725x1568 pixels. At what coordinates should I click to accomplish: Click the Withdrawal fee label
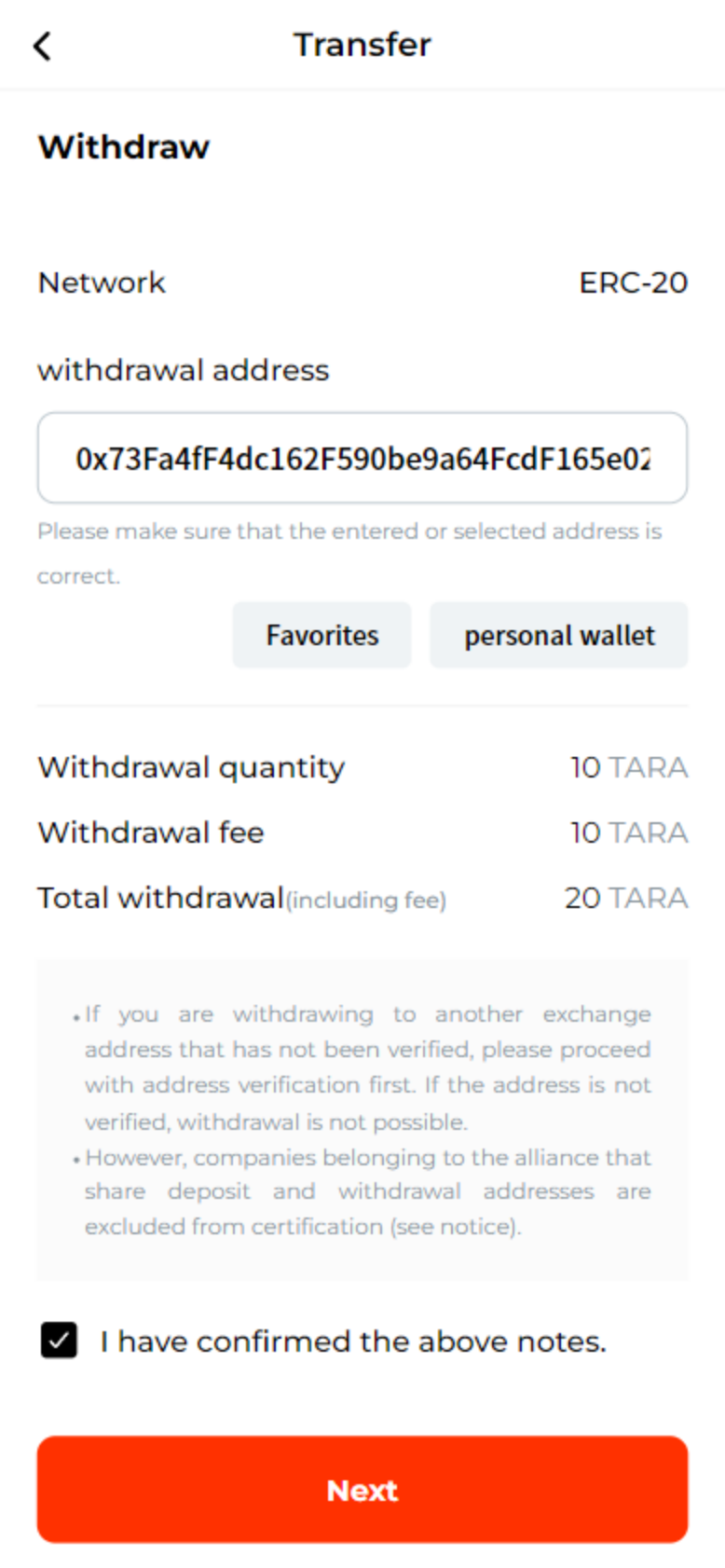(x=151, y=832)
